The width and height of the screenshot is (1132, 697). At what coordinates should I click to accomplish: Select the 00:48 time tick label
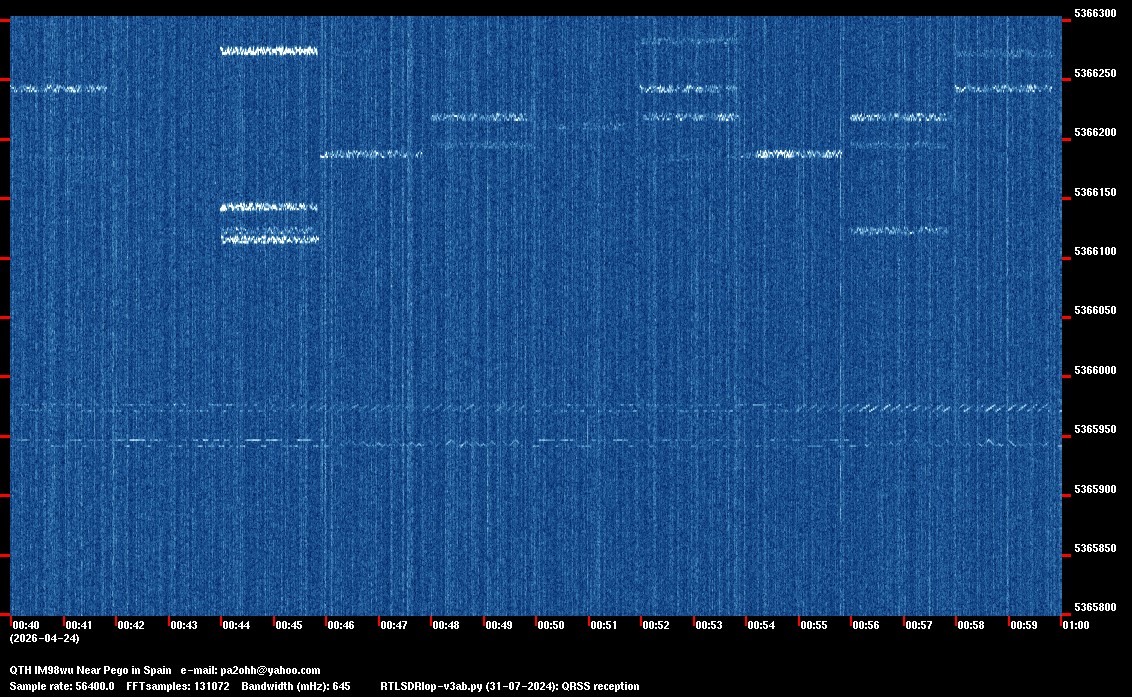pos(446,625)
